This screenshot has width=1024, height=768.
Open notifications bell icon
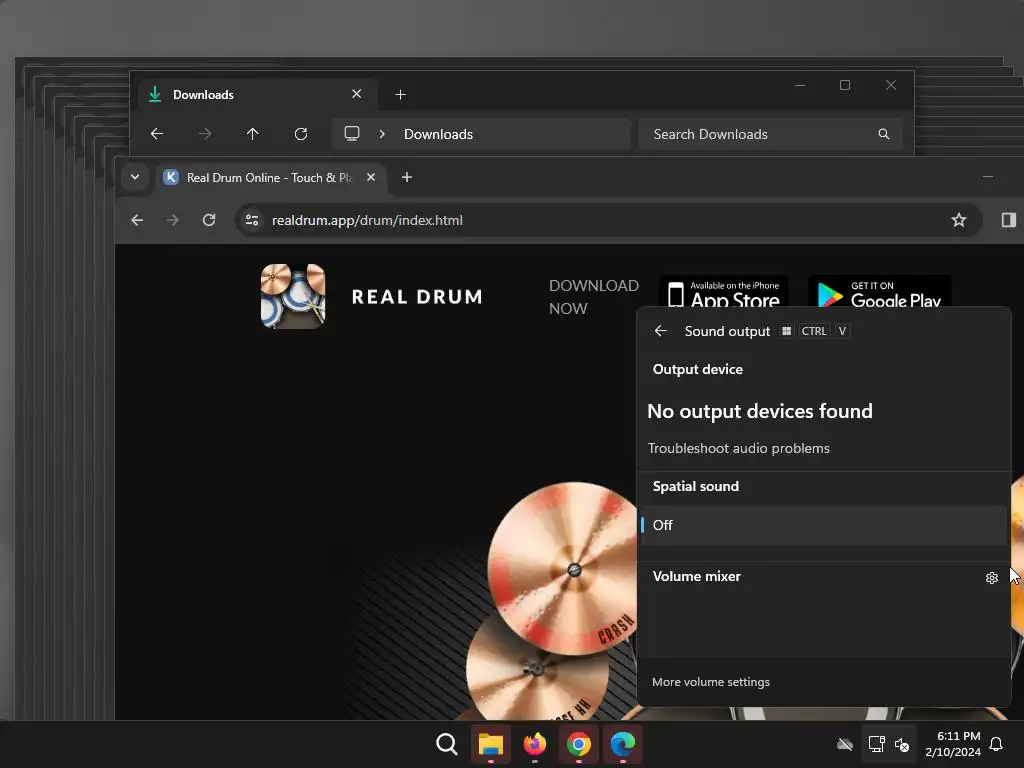click(997, 744)
